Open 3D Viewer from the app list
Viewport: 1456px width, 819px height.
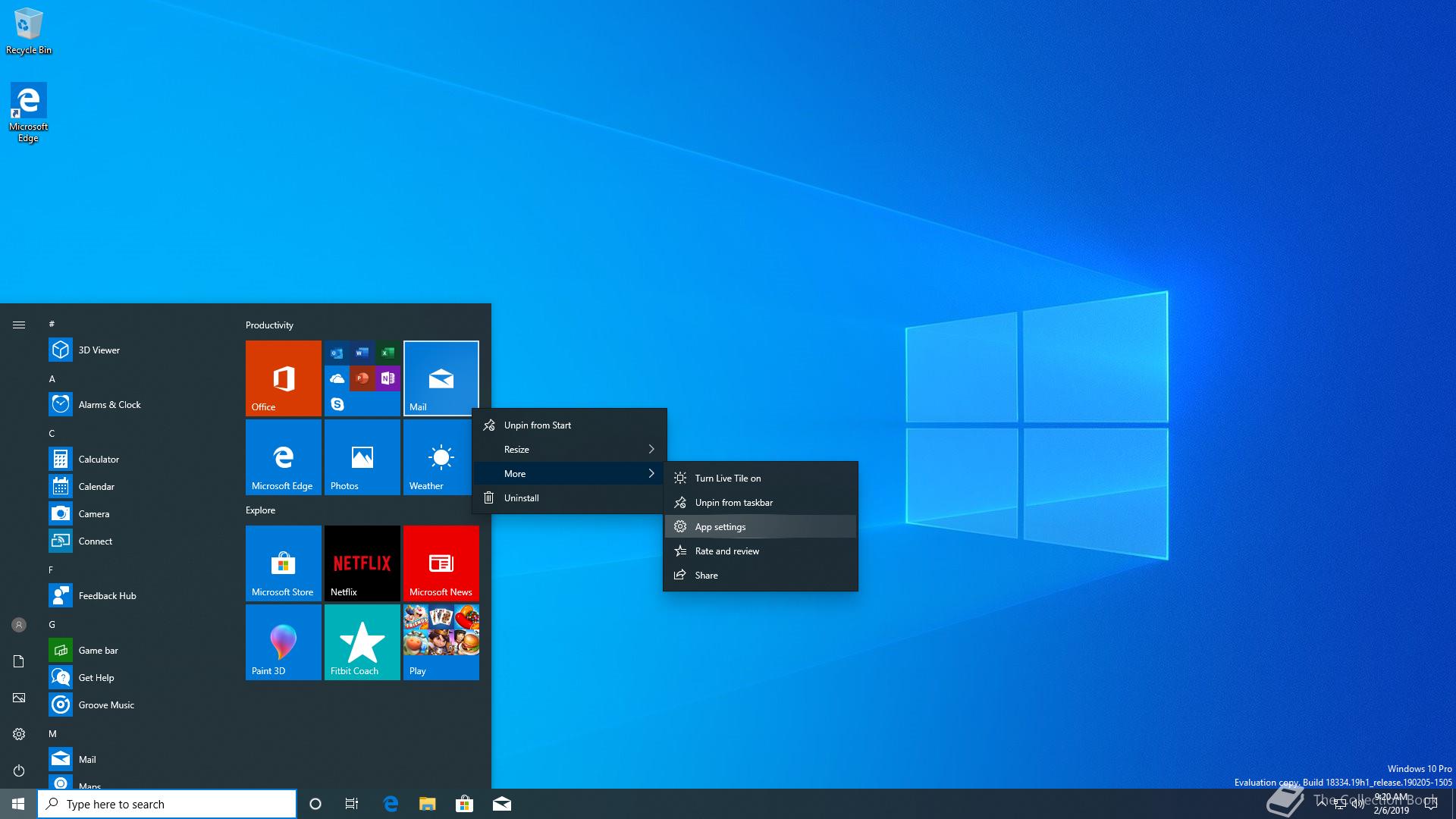point(140,350)
